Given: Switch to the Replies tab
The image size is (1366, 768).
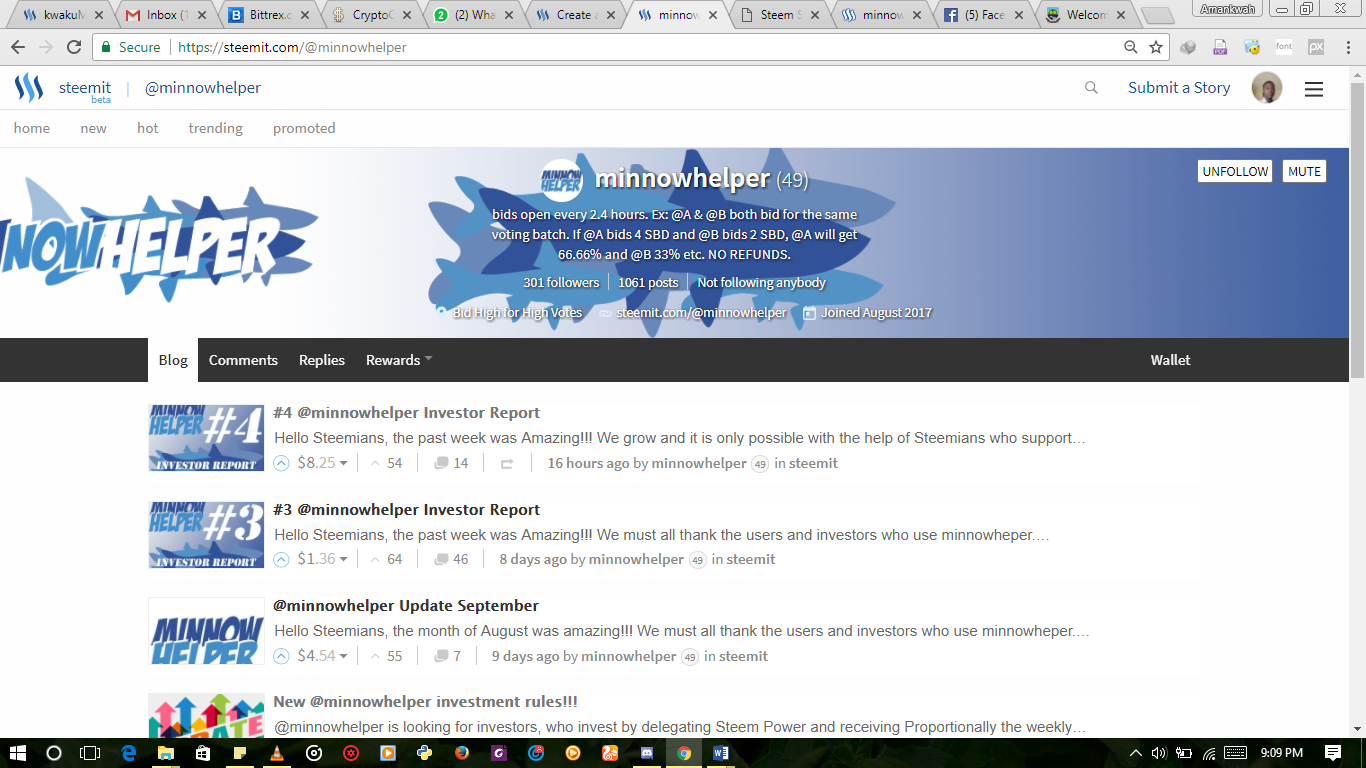Looking at the screenshot, I should pos(322,360).
